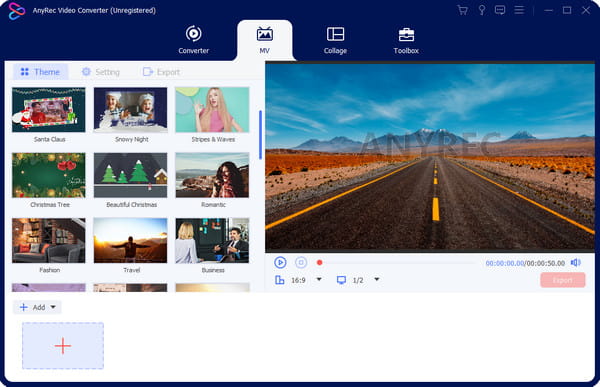The image size is (600, 387).
Task: Click the shopping cart purchase icon
Action: click(463, 10)
